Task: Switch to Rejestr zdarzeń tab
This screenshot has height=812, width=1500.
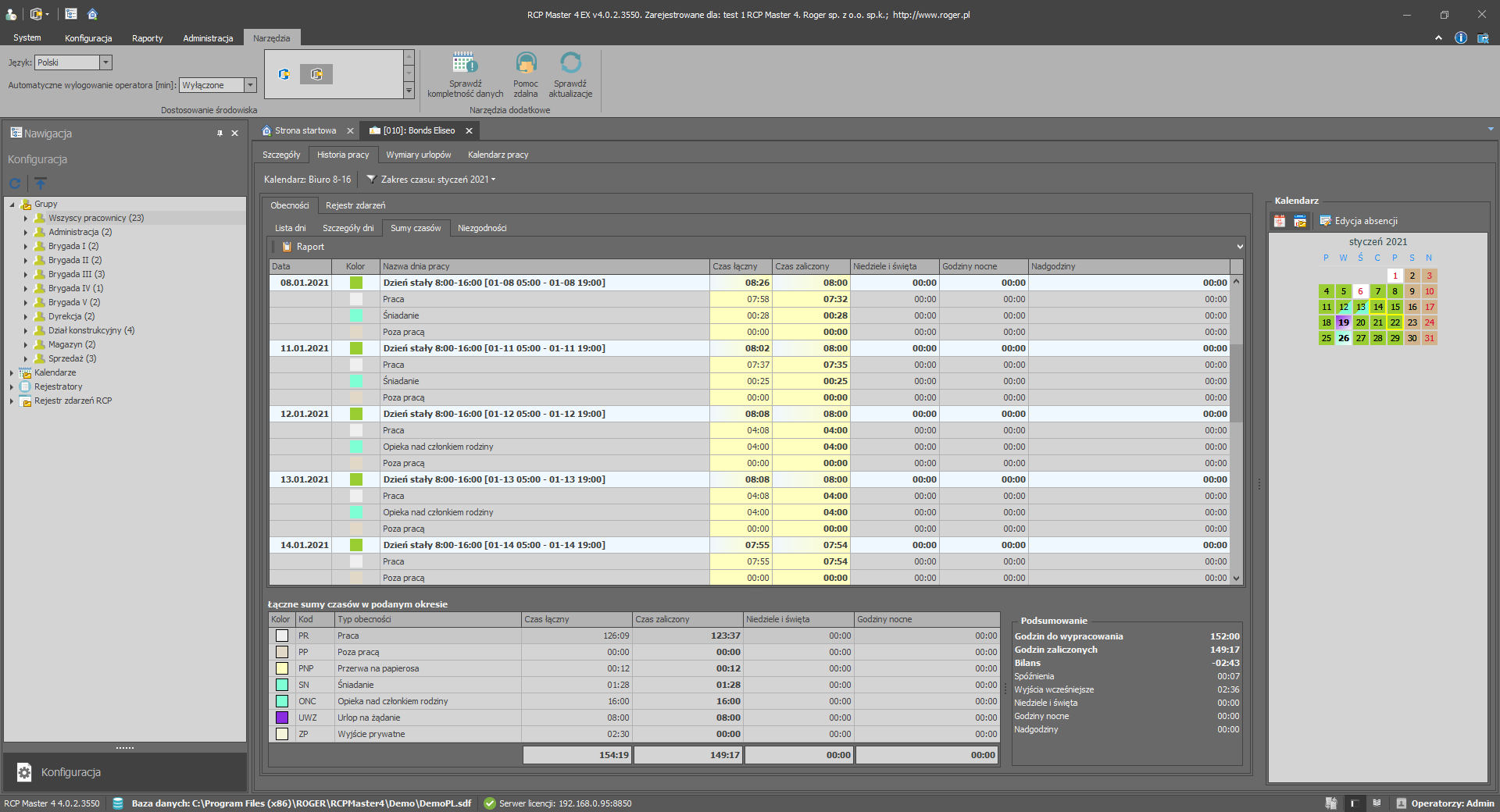Action: pos(355,205)
